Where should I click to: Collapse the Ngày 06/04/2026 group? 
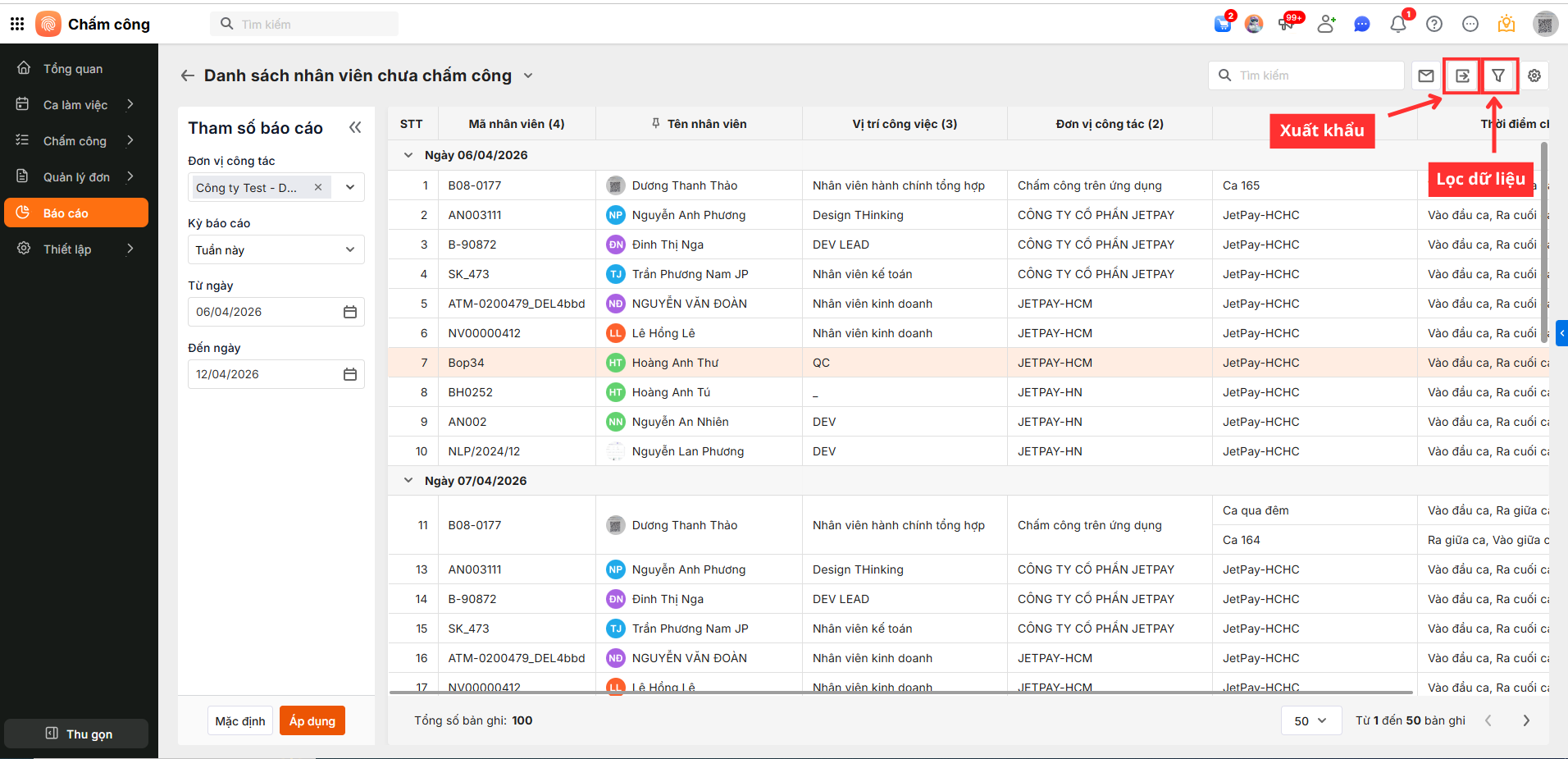click(408, 154)
